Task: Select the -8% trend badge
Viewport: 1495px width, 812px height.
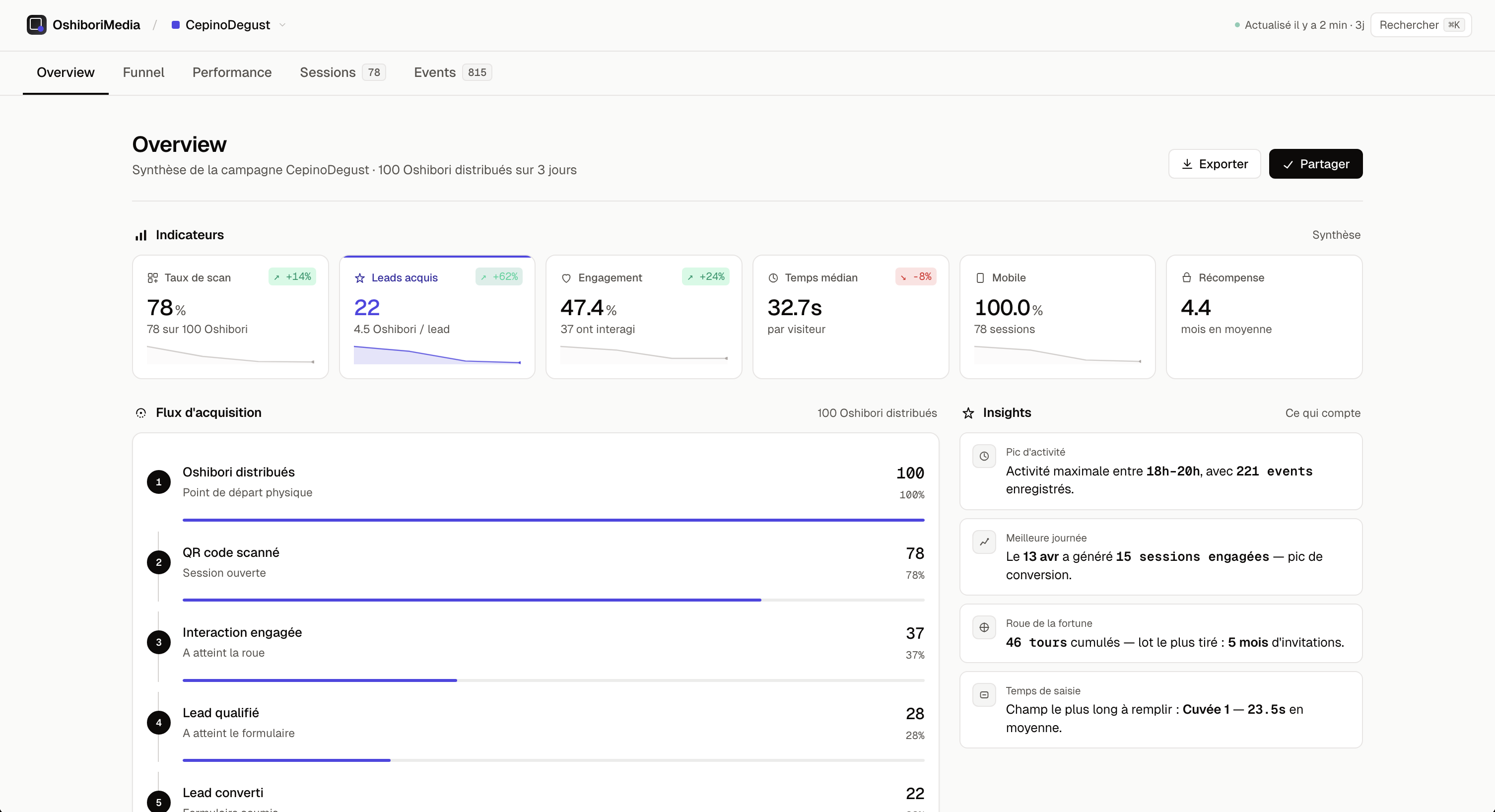Action: [916, 277]
